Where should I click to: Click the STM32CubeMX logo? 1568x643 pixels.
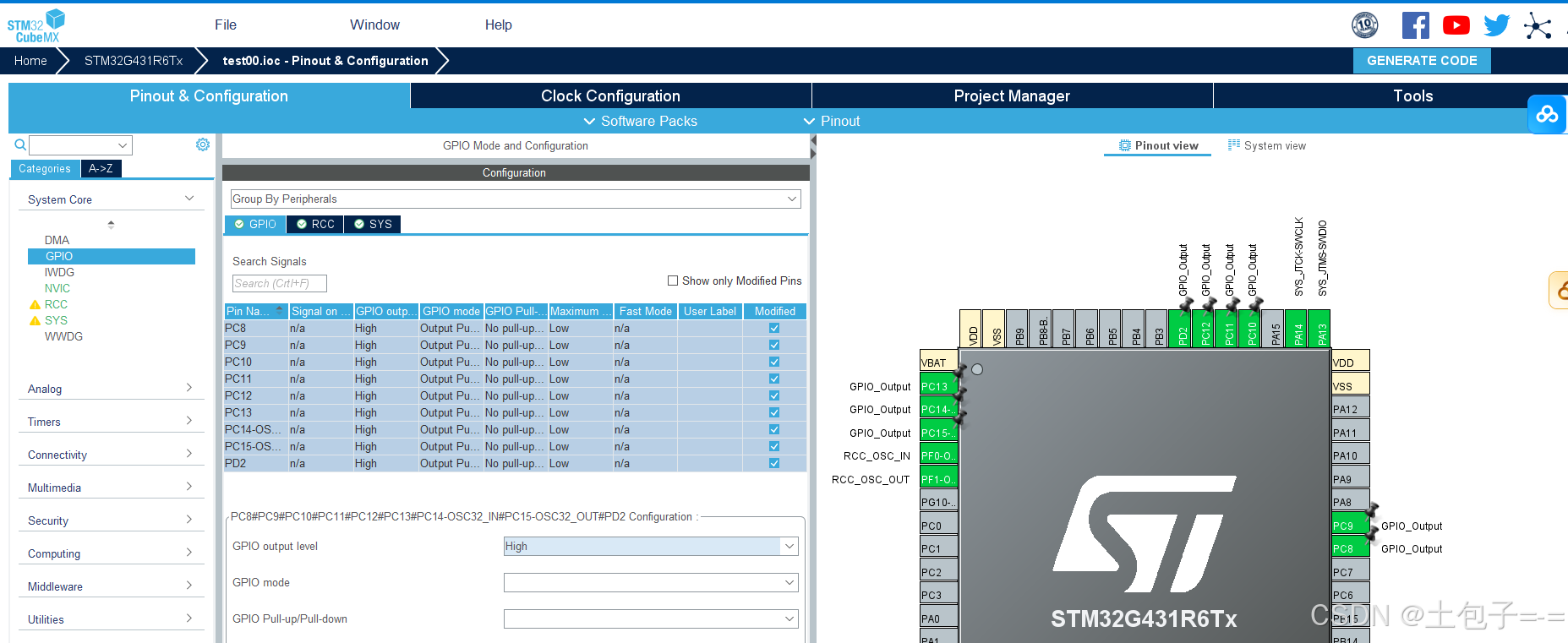pyautogui.click(x=36, y=25)
